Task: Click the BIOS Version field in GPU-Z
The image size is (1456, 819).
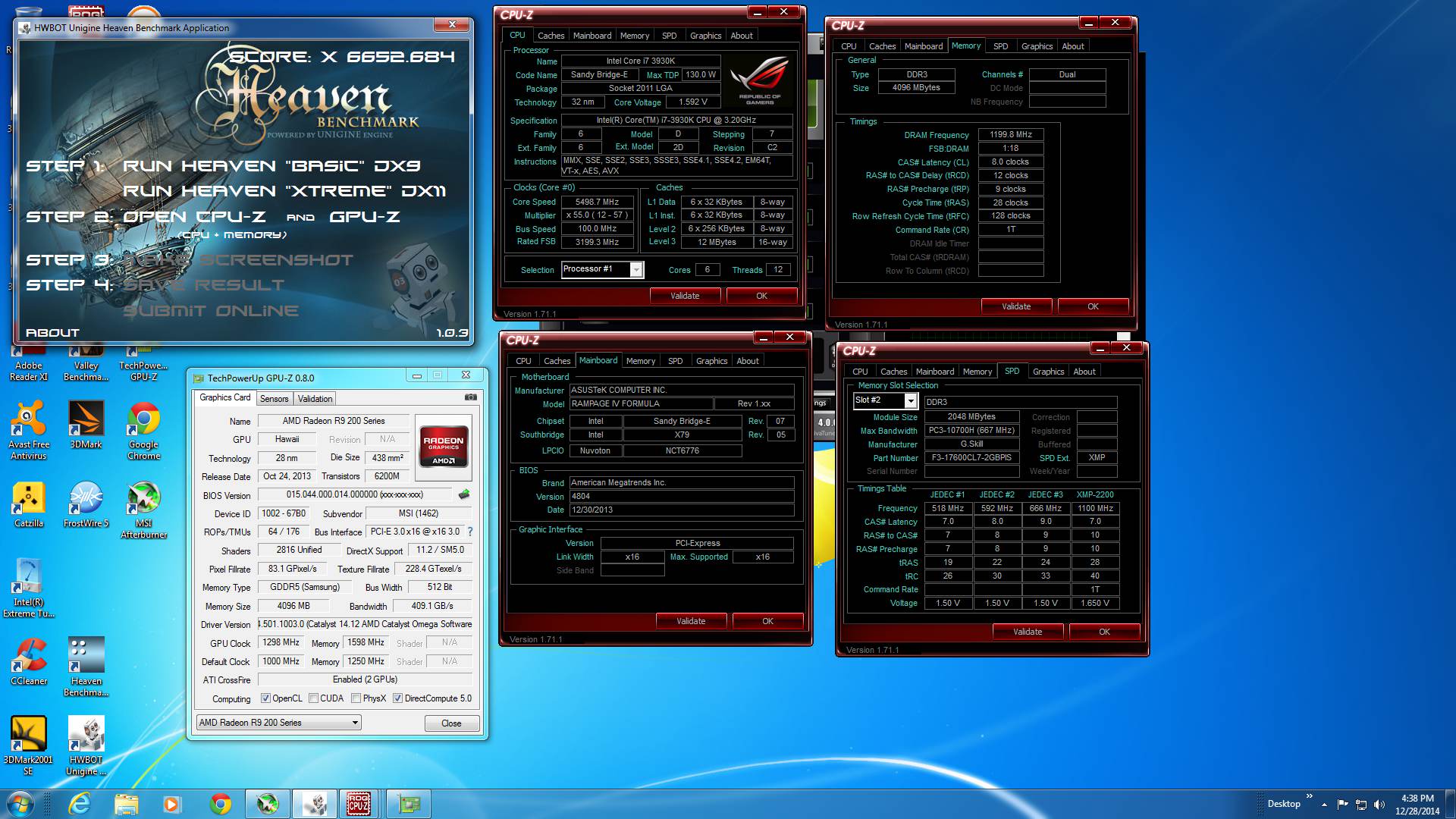Action: [x=354, y=494]
